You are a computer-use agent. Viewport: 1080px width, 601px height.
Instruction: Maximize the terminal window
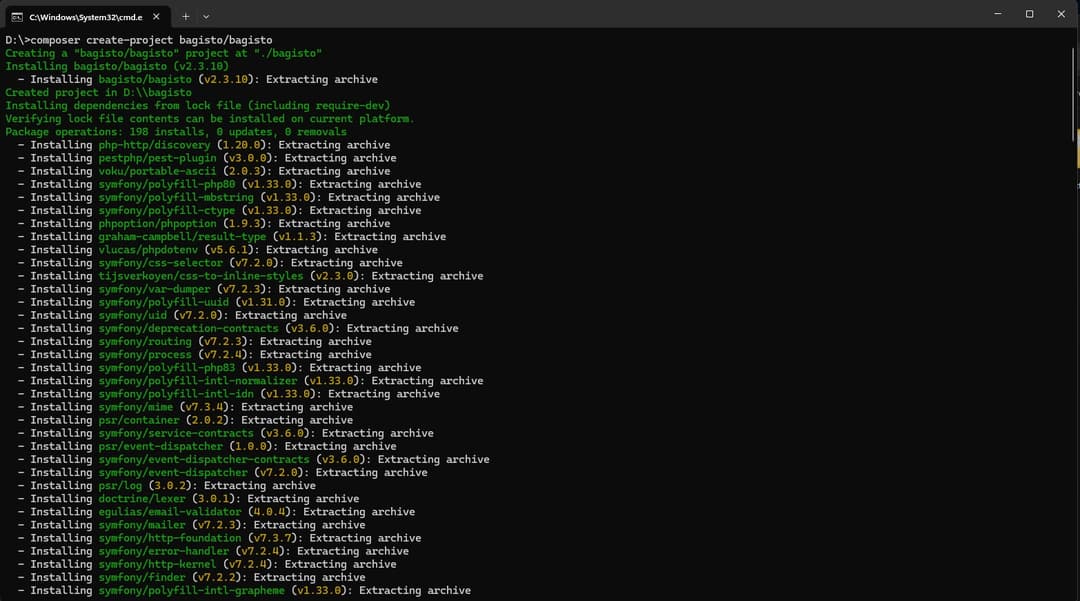[1029, 14]
